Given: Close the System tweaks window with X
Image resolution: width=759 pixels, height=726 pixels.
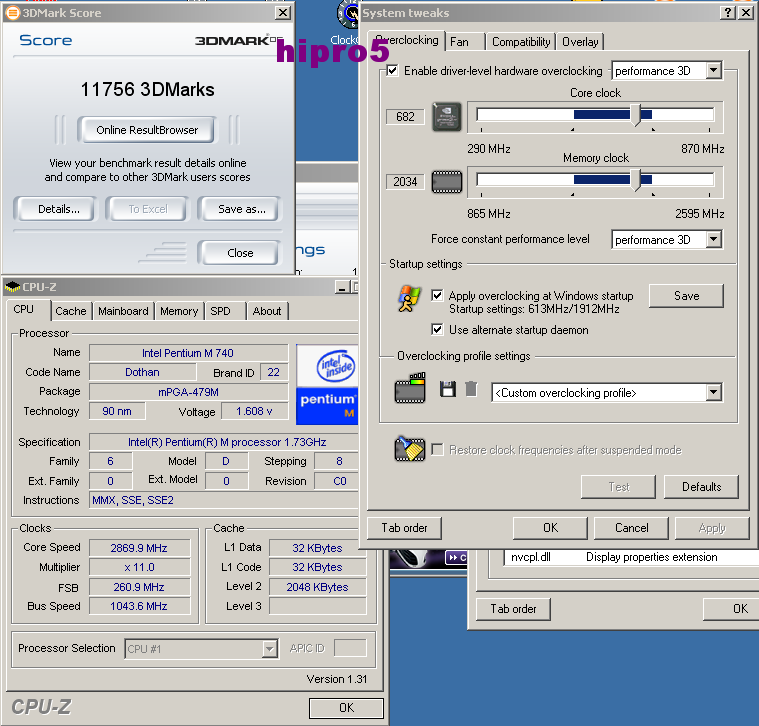Looking at the screenshot, I should pos(746,13).
